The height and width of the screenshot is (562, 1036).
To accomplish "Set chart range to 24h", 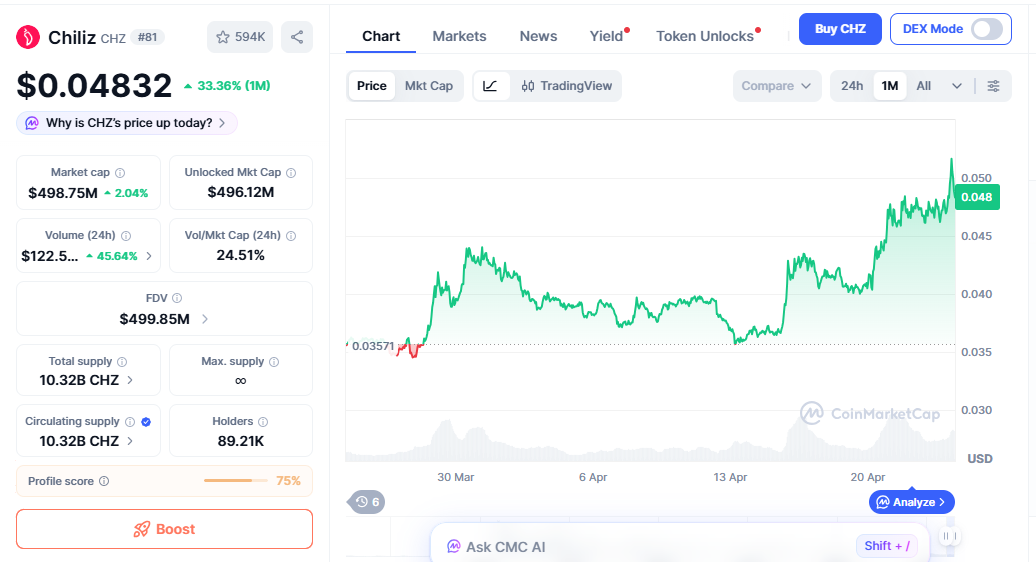I will point(852,86).
